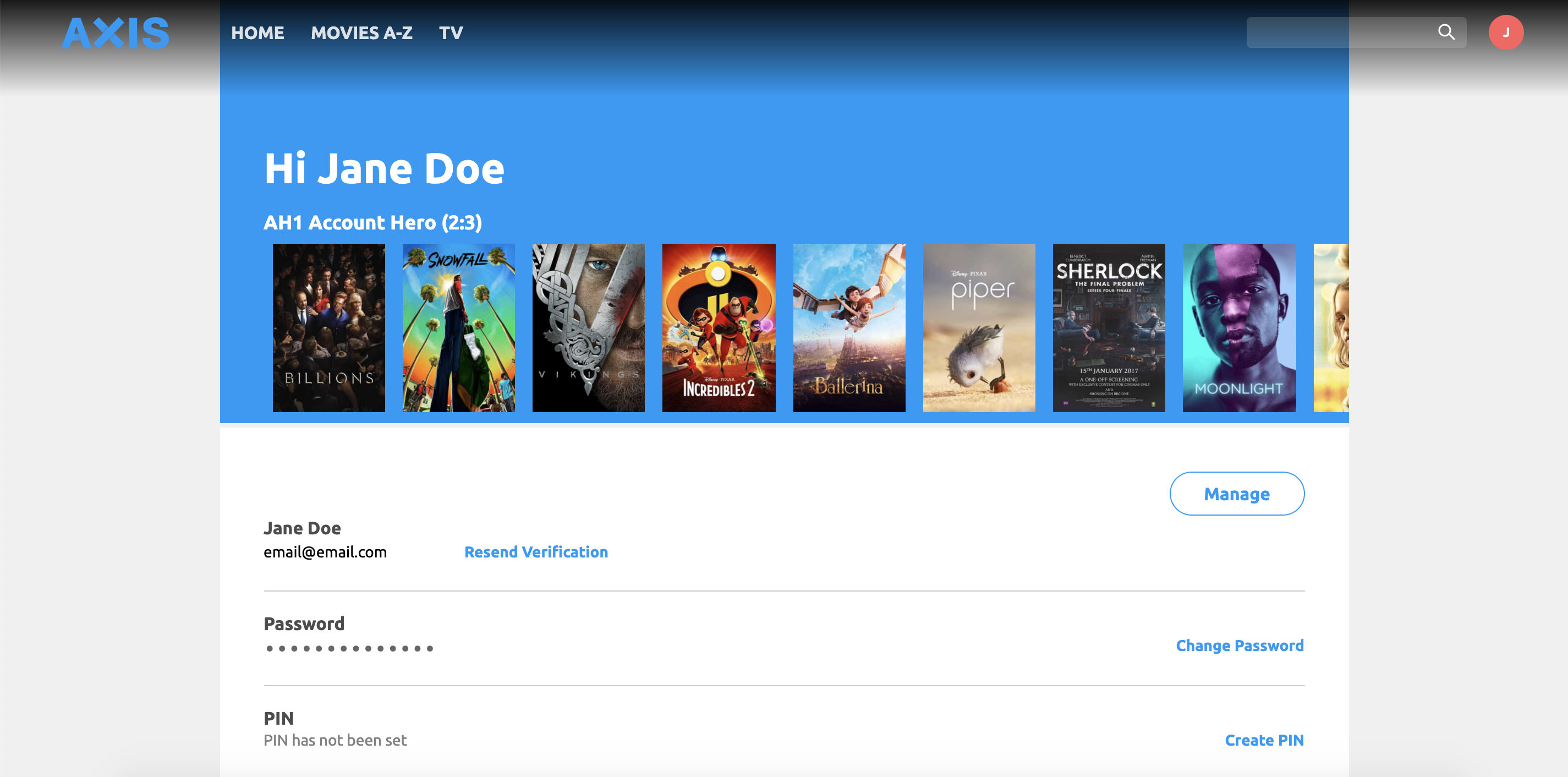
Task: Select the Ballerina poster
Action: (x=849, y=327)
